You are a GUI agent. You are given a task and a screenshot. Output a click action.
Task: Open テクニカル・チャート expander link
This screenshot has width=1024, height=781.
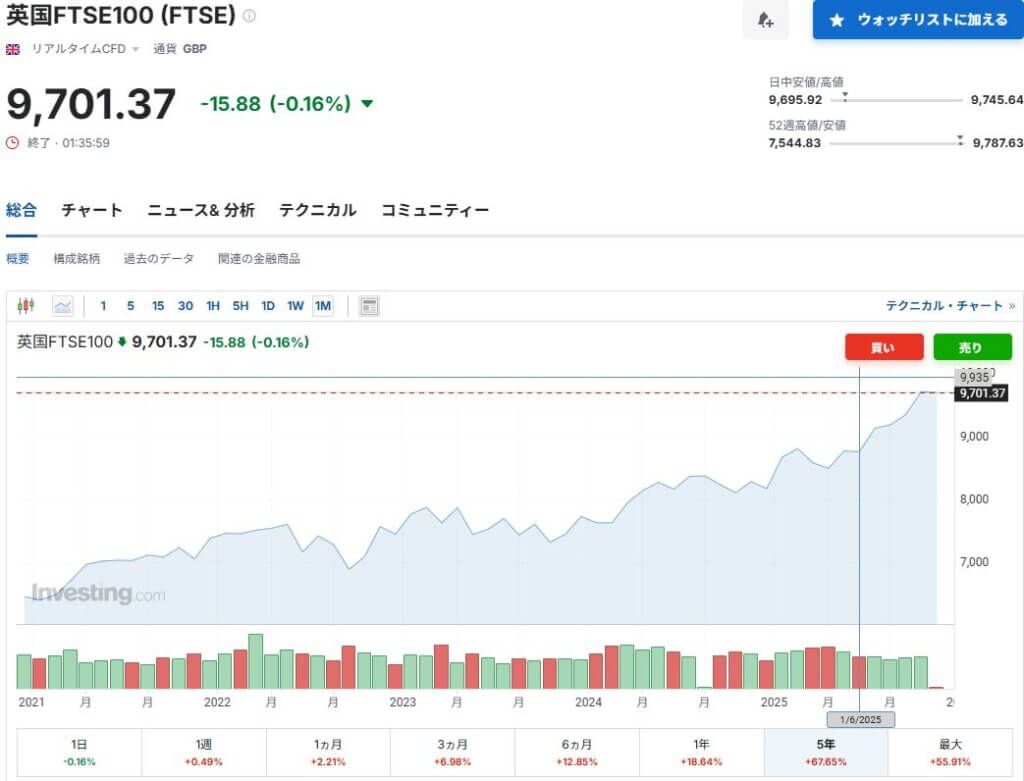tap(950, 306)
